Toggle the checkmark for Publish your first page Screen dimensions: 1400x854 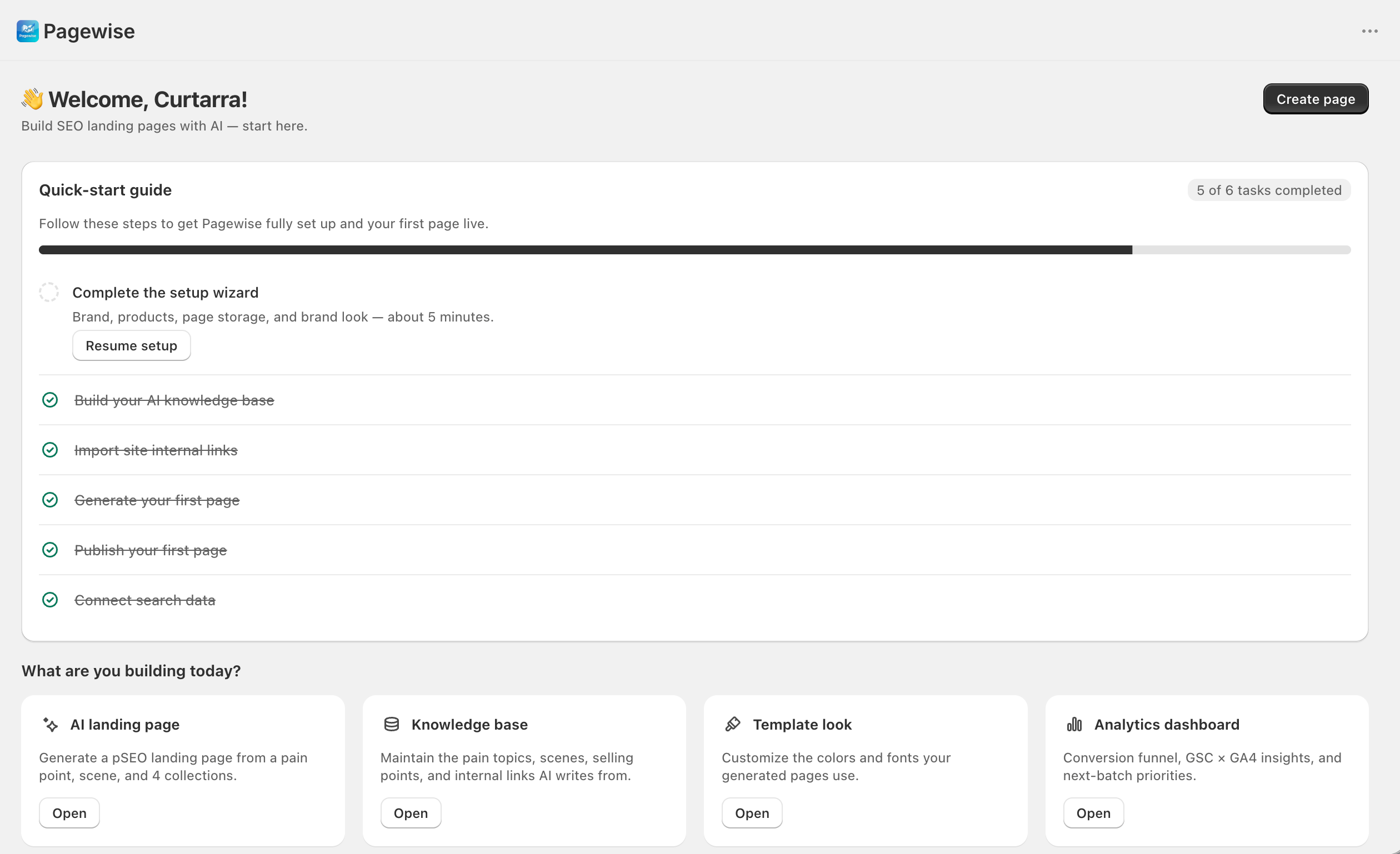tap(50, 550)
